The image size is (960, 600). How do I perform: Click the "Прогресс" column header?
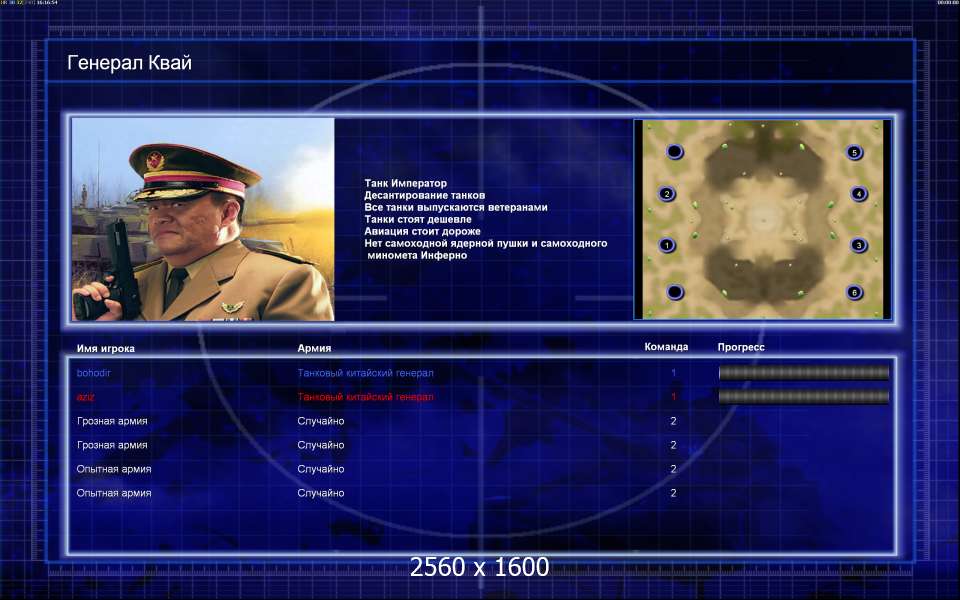[741, 347]
